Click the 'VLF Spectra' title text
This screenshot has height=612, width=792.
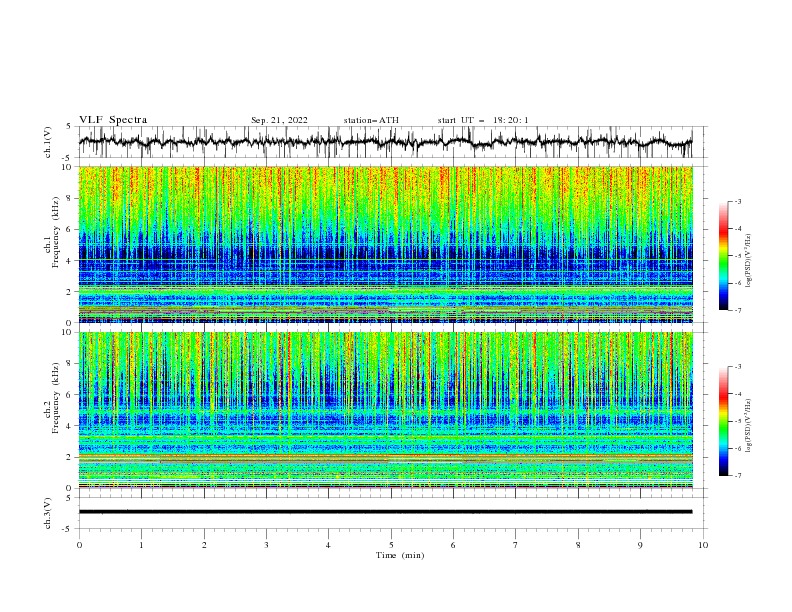point(113,120)
